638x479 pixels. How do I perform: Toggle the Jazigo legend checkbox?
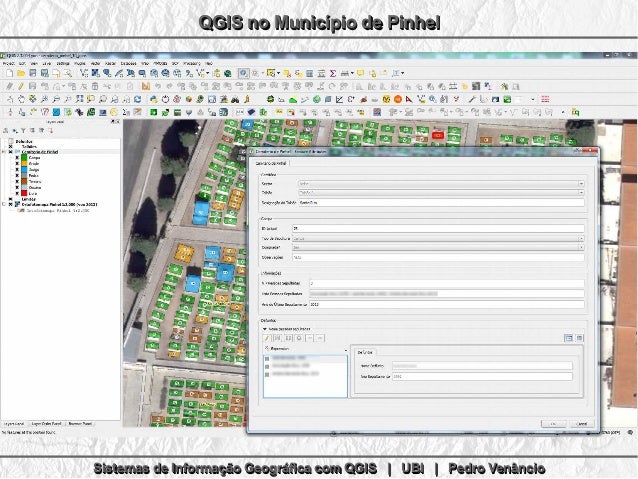(17, 169)
